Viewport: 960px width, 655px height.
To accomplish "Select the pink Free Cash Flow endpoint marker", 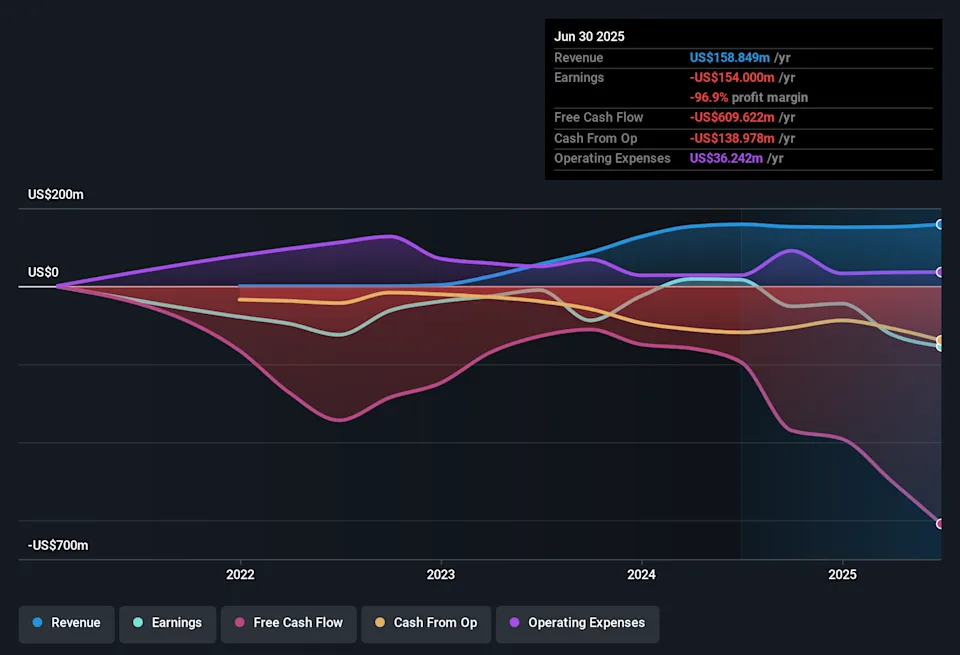I will pos(940,523).
